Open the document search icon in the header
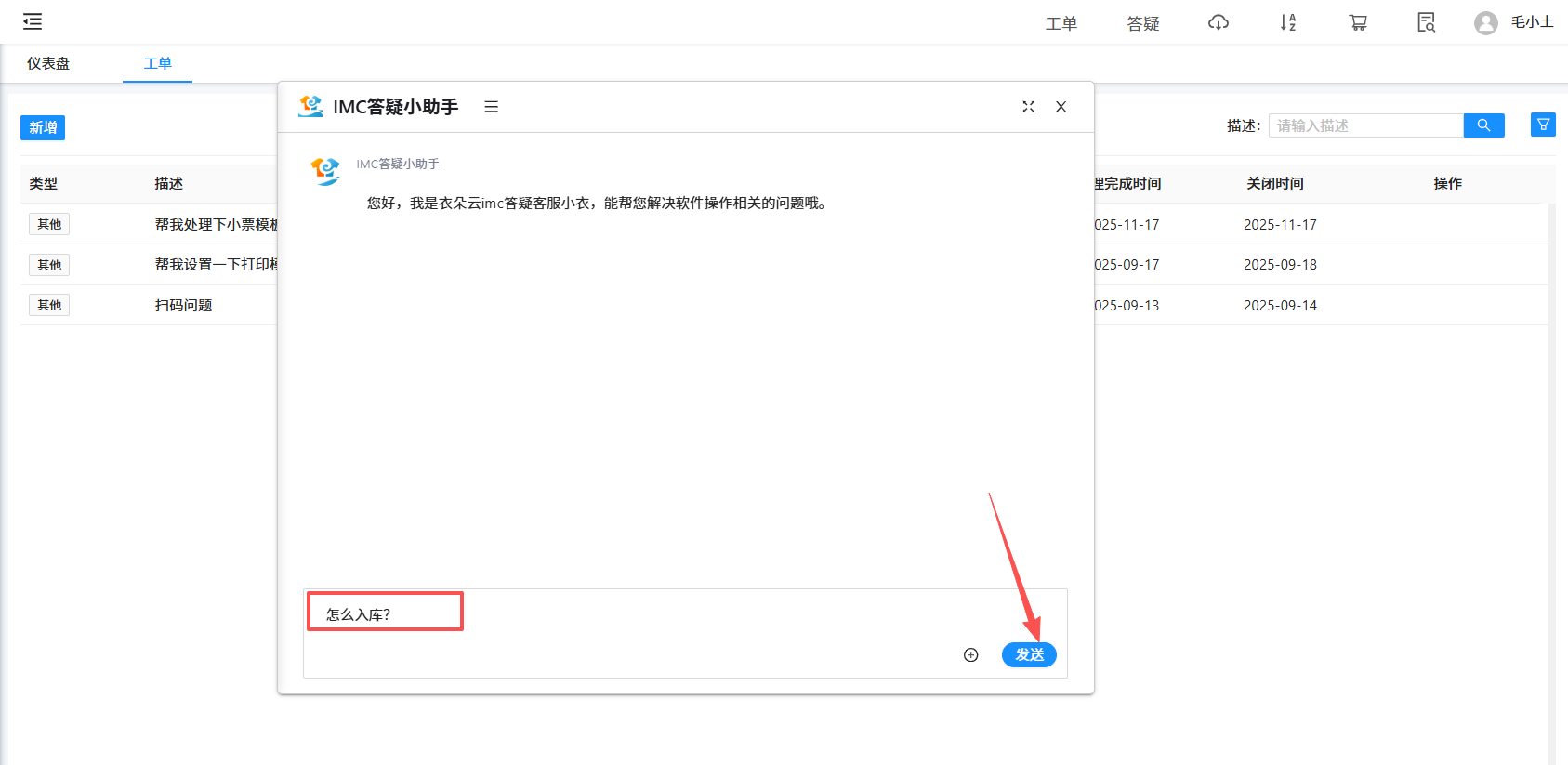This screenshot has height=765, width=1568. [x=1427, y=22]
